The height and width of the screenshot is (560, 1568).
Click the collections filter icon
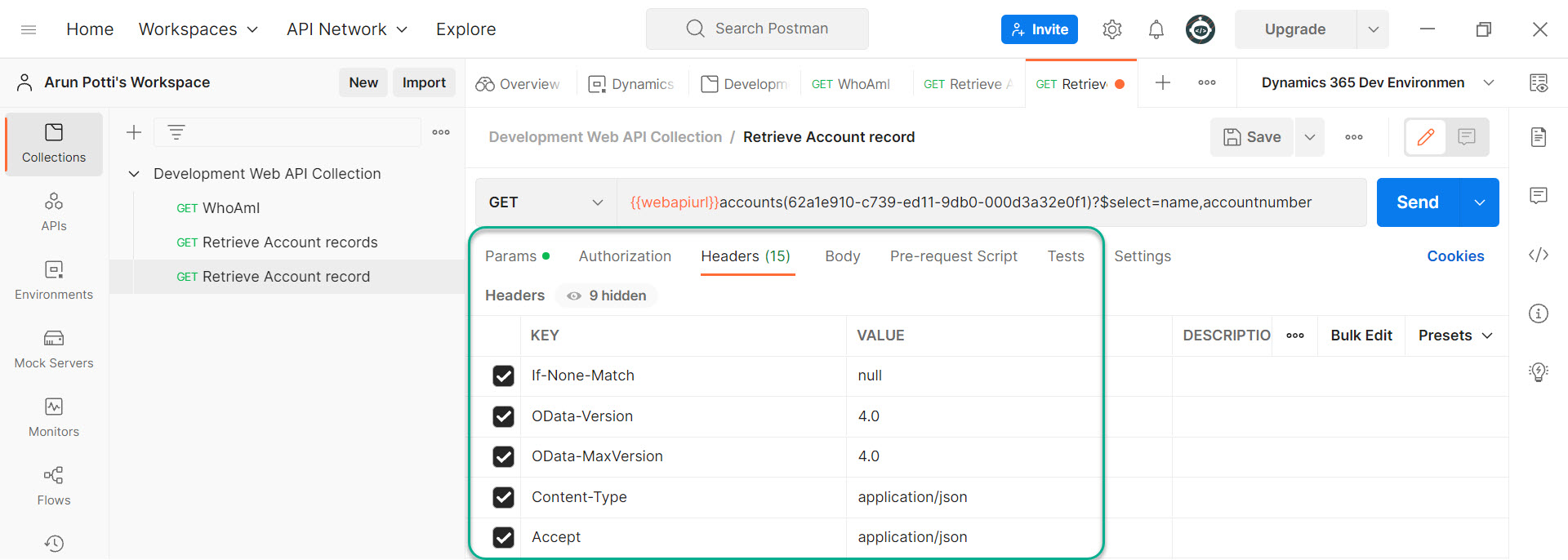pyautogui.click(x=176, y=132)
